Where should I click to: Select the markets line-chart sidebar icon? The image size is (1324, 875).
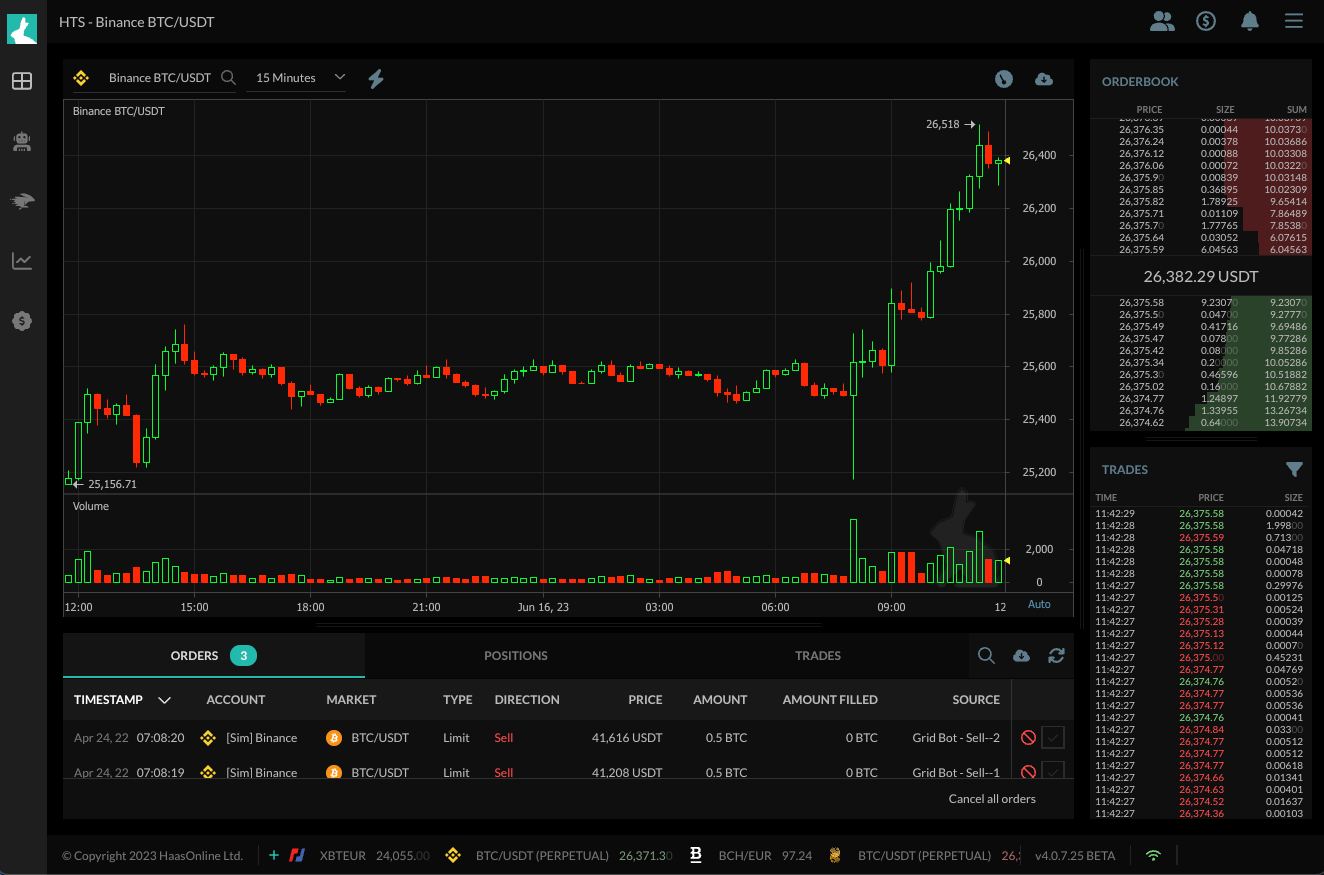[x=22, y=261]
